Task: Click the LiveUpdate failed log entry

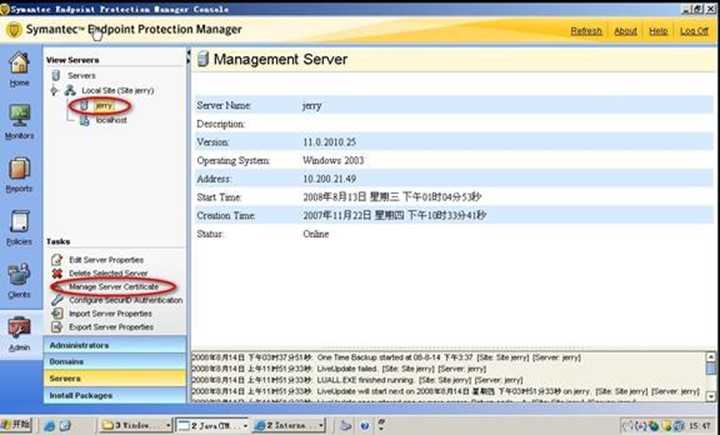Action: (x=338, y=368)
